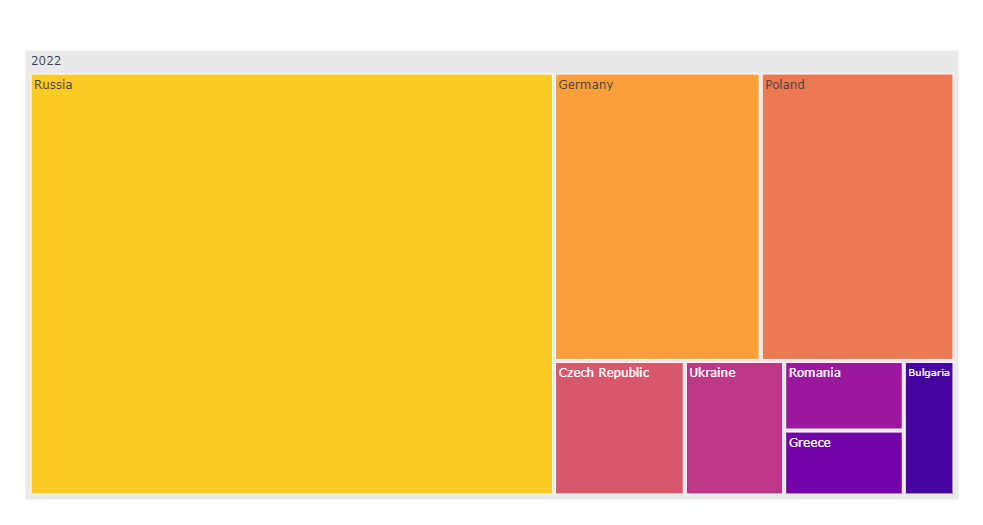Click the Poland treemap tile

coord(857,217)
